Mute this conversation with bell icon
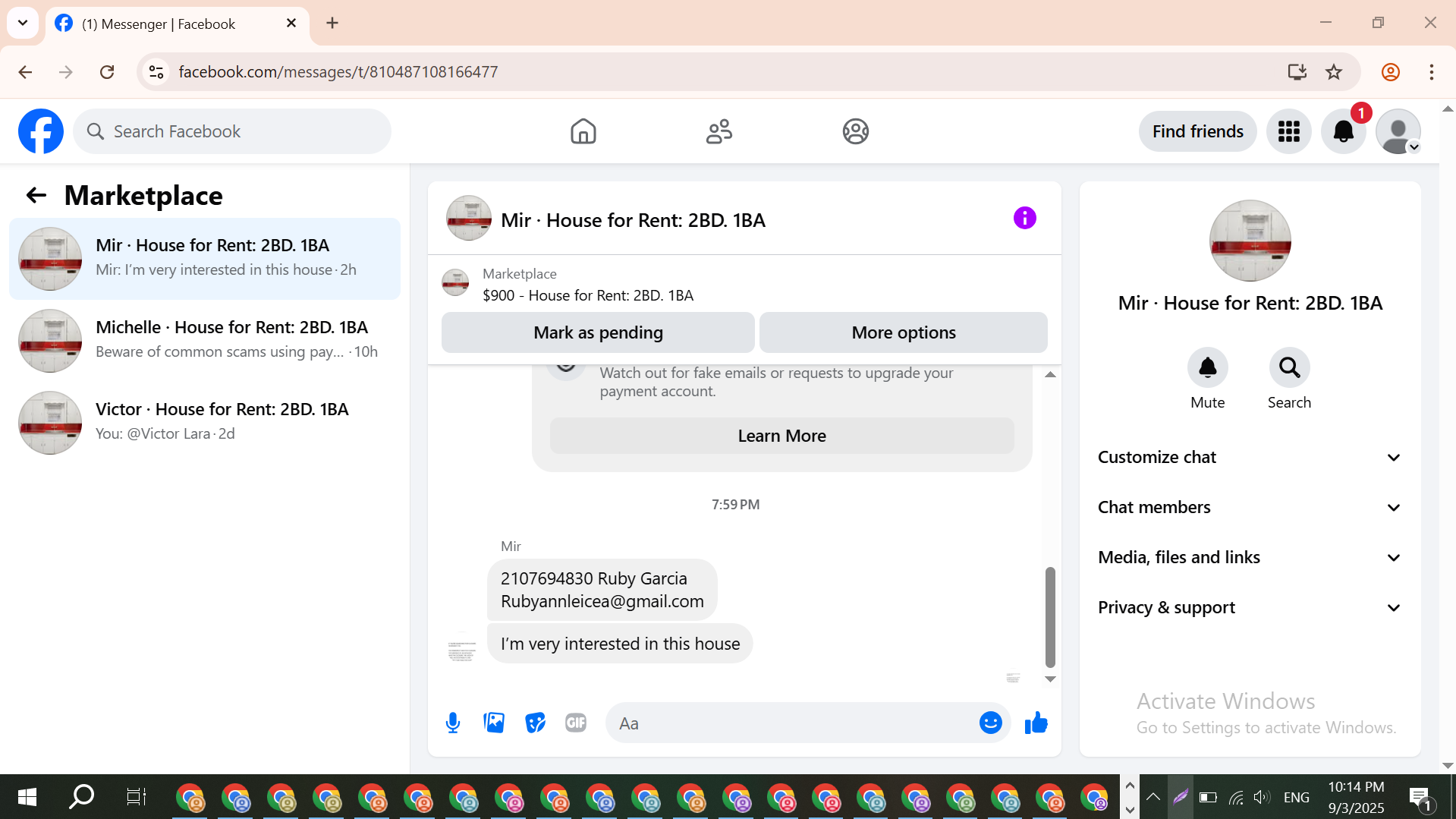This screenshot has height=819, width=1456. pos(1207,368)
